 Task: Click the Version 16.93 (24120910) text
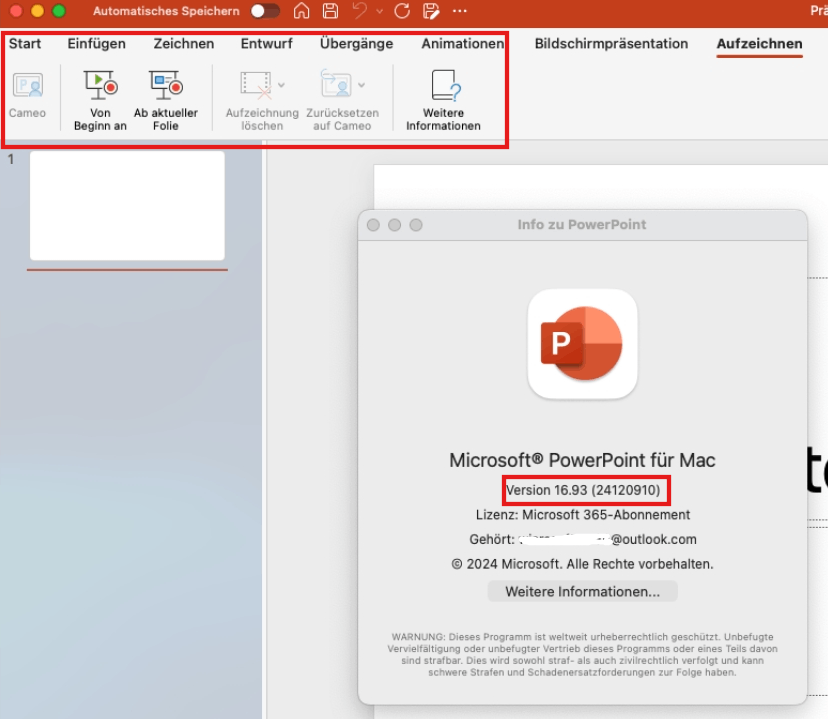point(583,490)
